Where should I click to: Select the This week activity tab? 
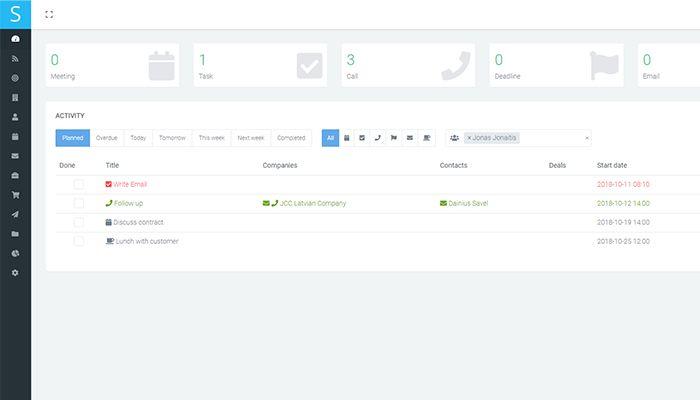click(x=212, y=138)
